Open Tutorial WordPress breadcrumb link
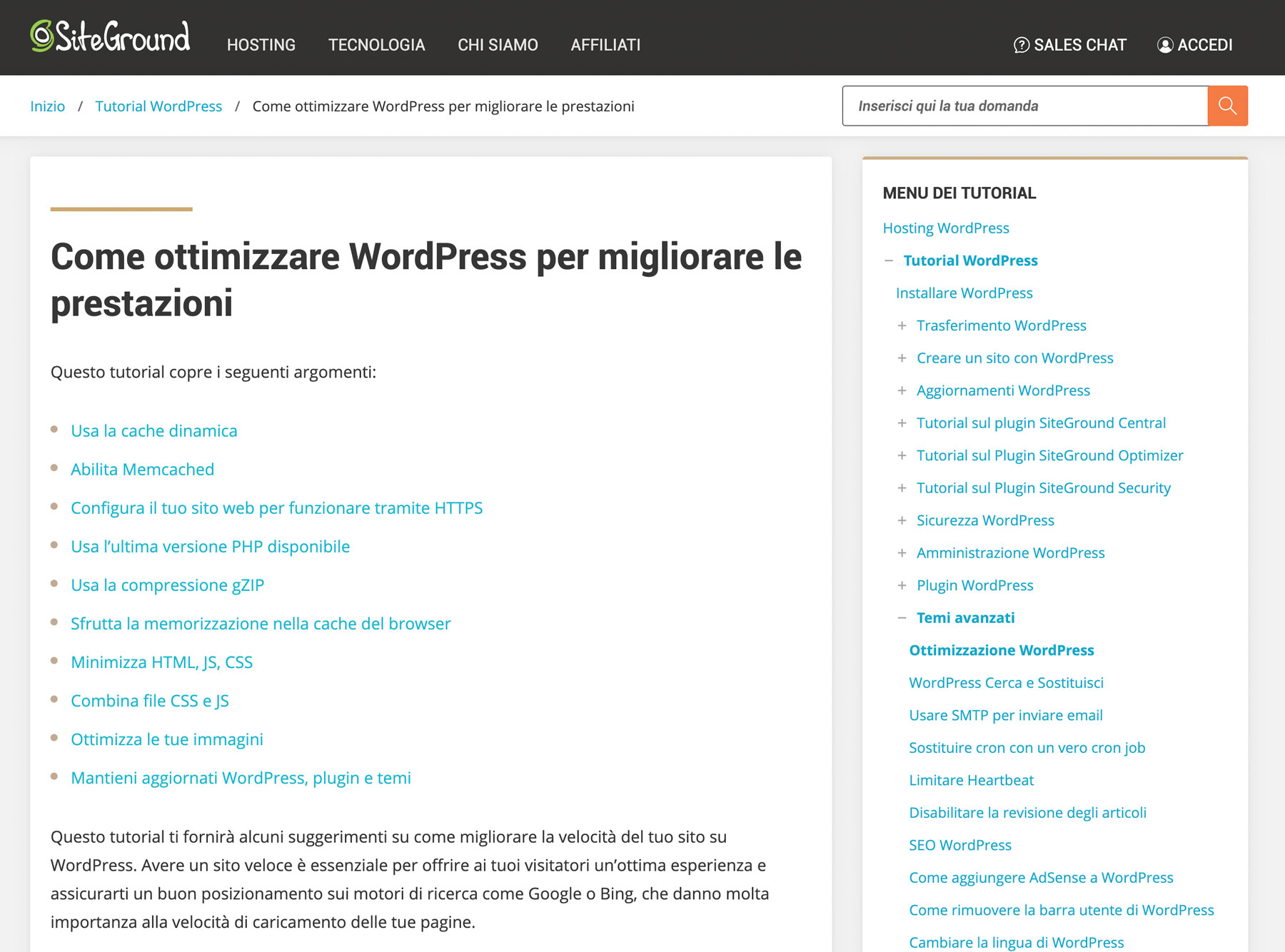This screenshot has height=952, width=1285. point(158,106)
